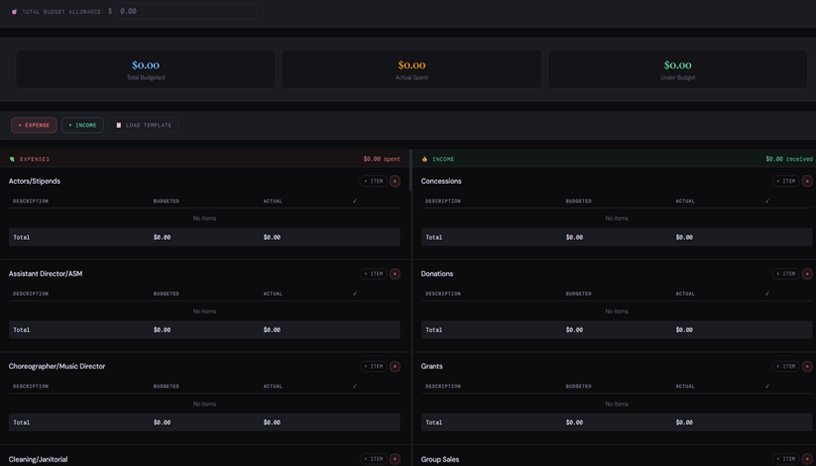Screen dimensions: 816x466
Task: Add a new Income category
Action: click(x=82, y=125)
